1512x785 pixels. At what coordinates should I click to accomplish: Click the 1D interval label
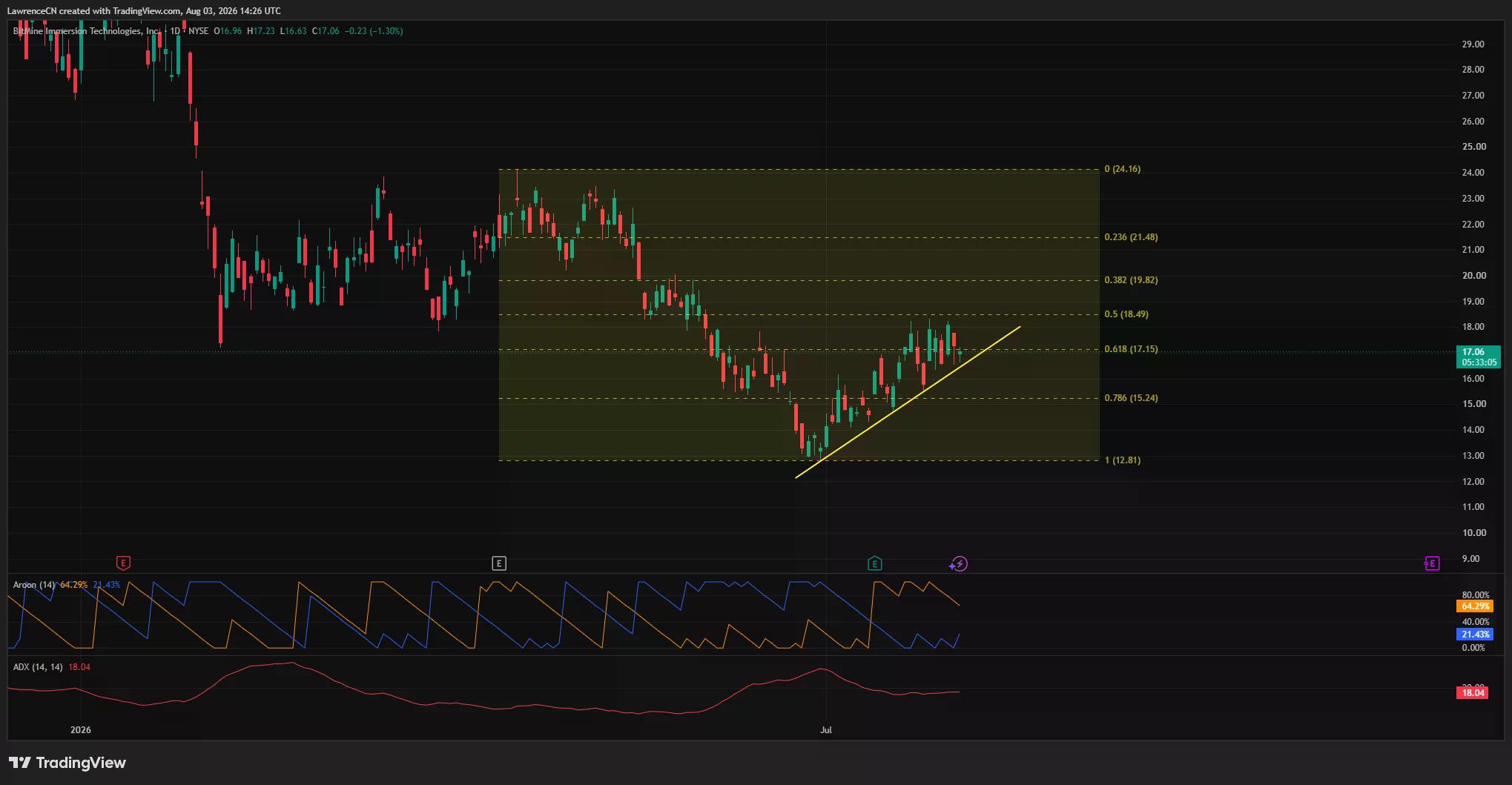(x=175, y=31)
